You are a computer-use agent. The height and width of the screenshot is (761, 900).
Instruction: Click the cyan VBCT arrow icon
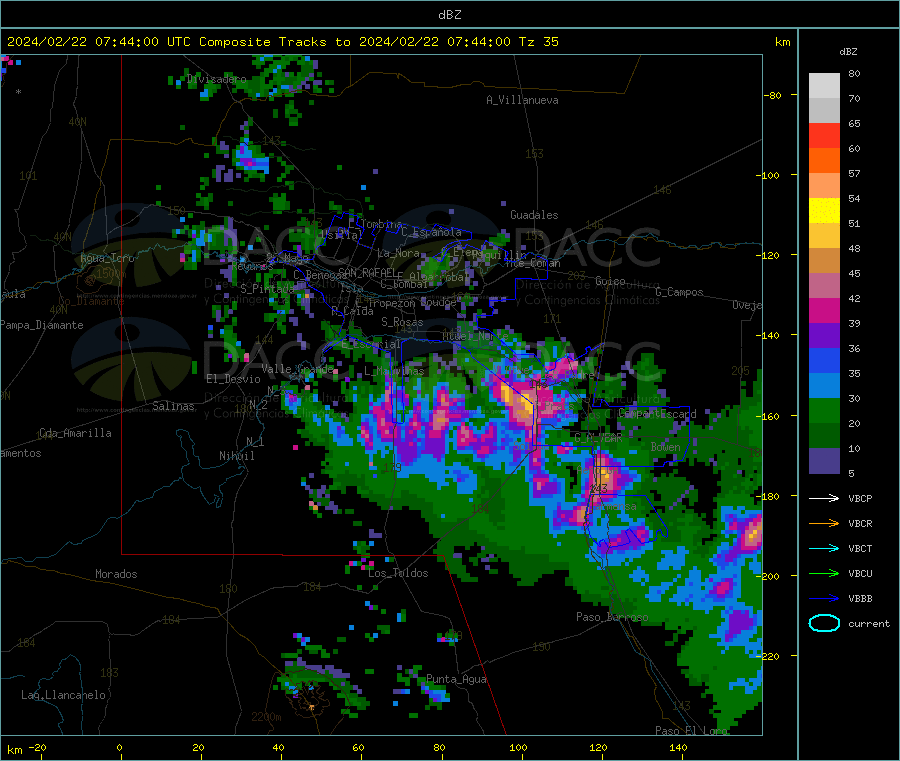point(824,549)
